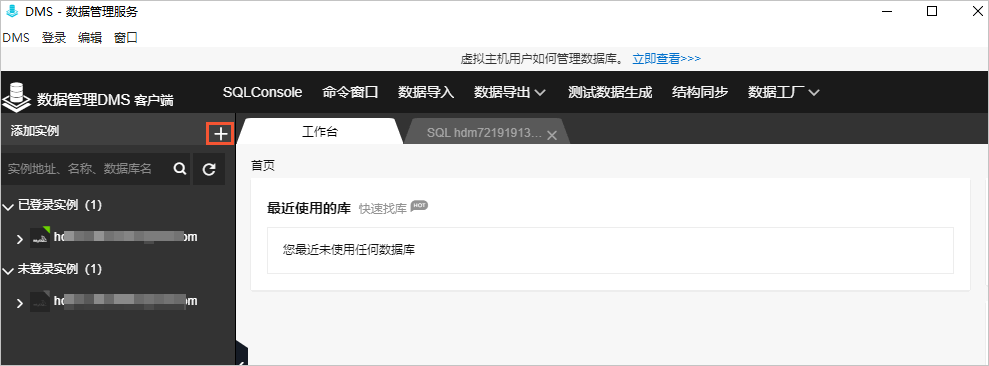Open SQLConsole

[262, 92]
